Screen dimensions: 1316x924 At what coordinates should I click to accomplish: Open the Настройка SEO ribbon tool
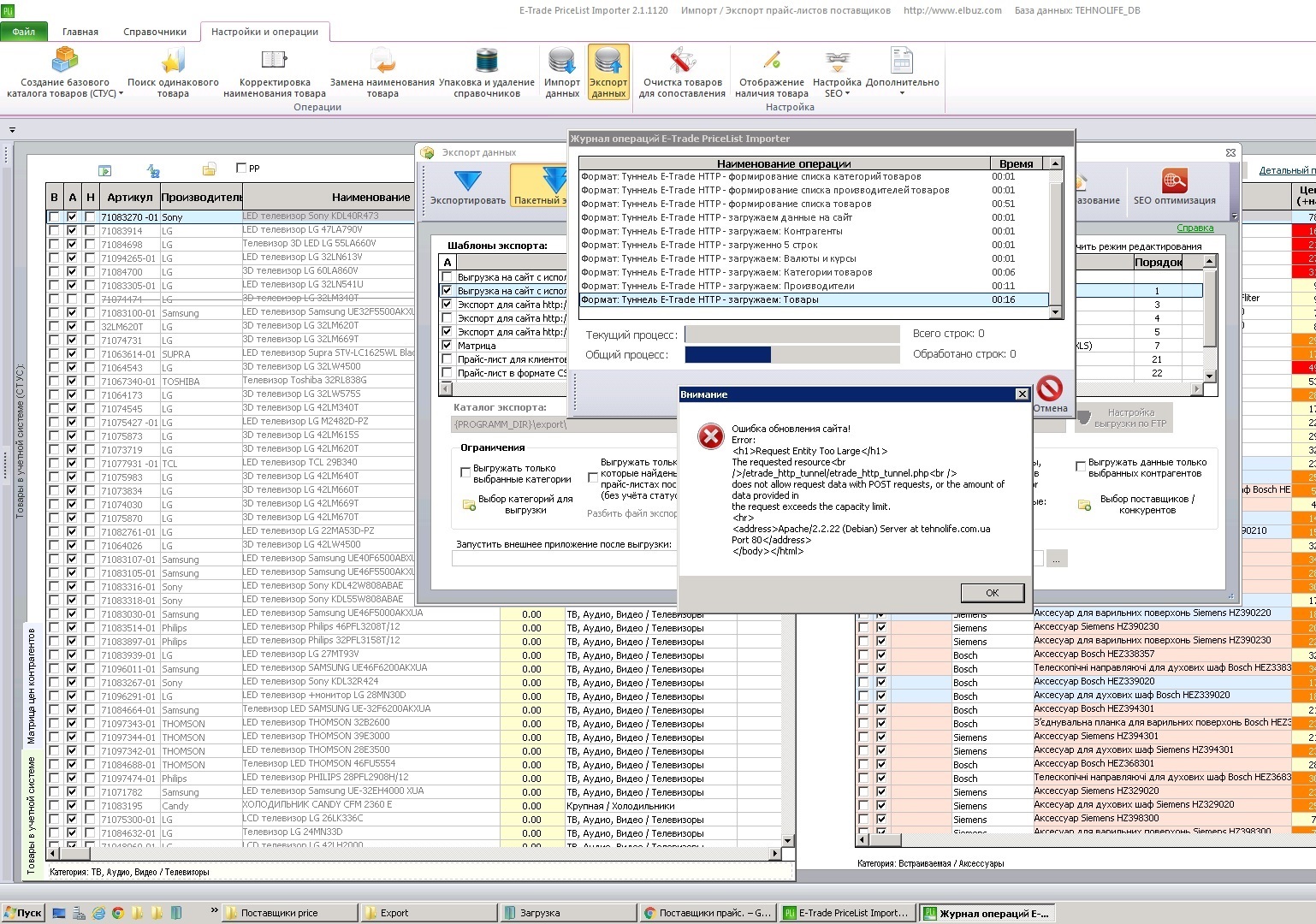coord(837,73)
